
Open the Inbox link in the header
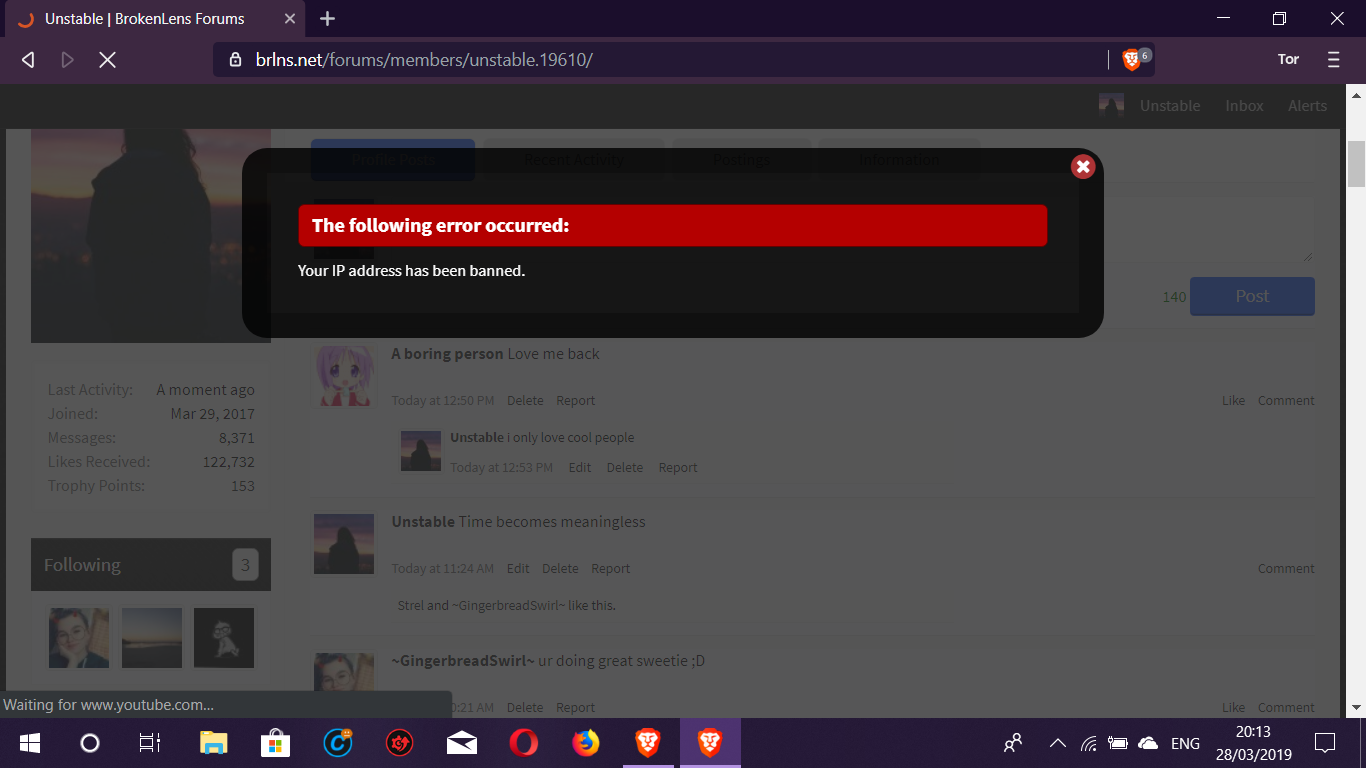click(1244, 106)
